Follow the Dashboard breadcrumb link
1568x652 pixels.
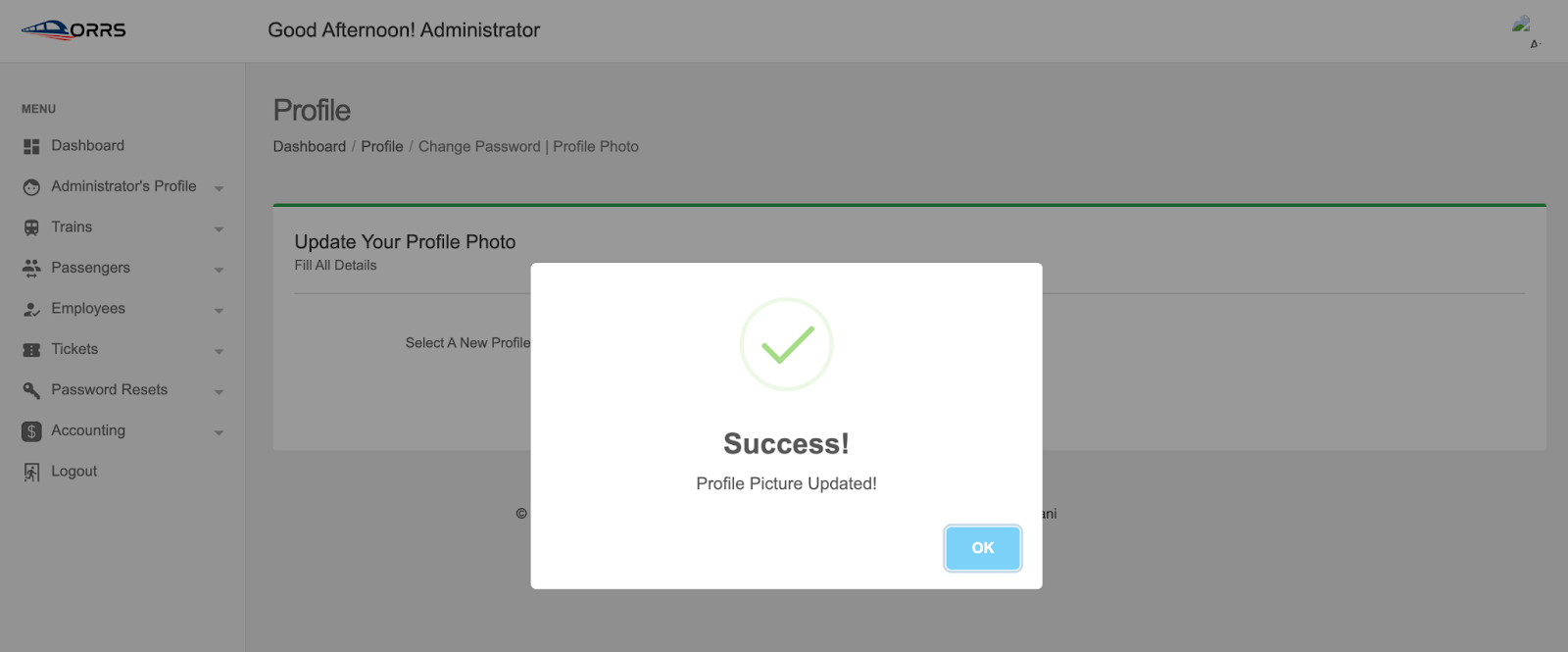tap(310, 146)
